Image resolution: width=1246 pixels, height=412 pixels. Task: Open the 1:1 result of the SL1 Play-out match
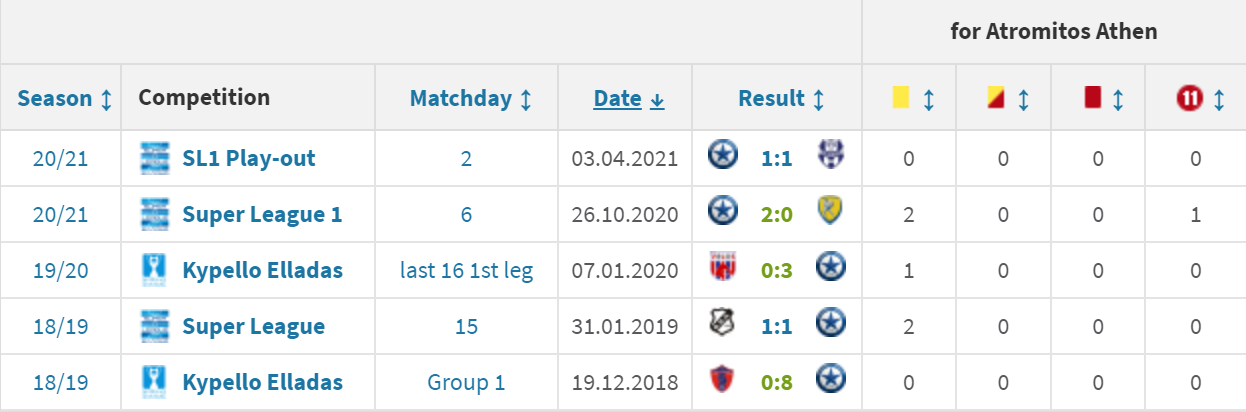(776, 158)
